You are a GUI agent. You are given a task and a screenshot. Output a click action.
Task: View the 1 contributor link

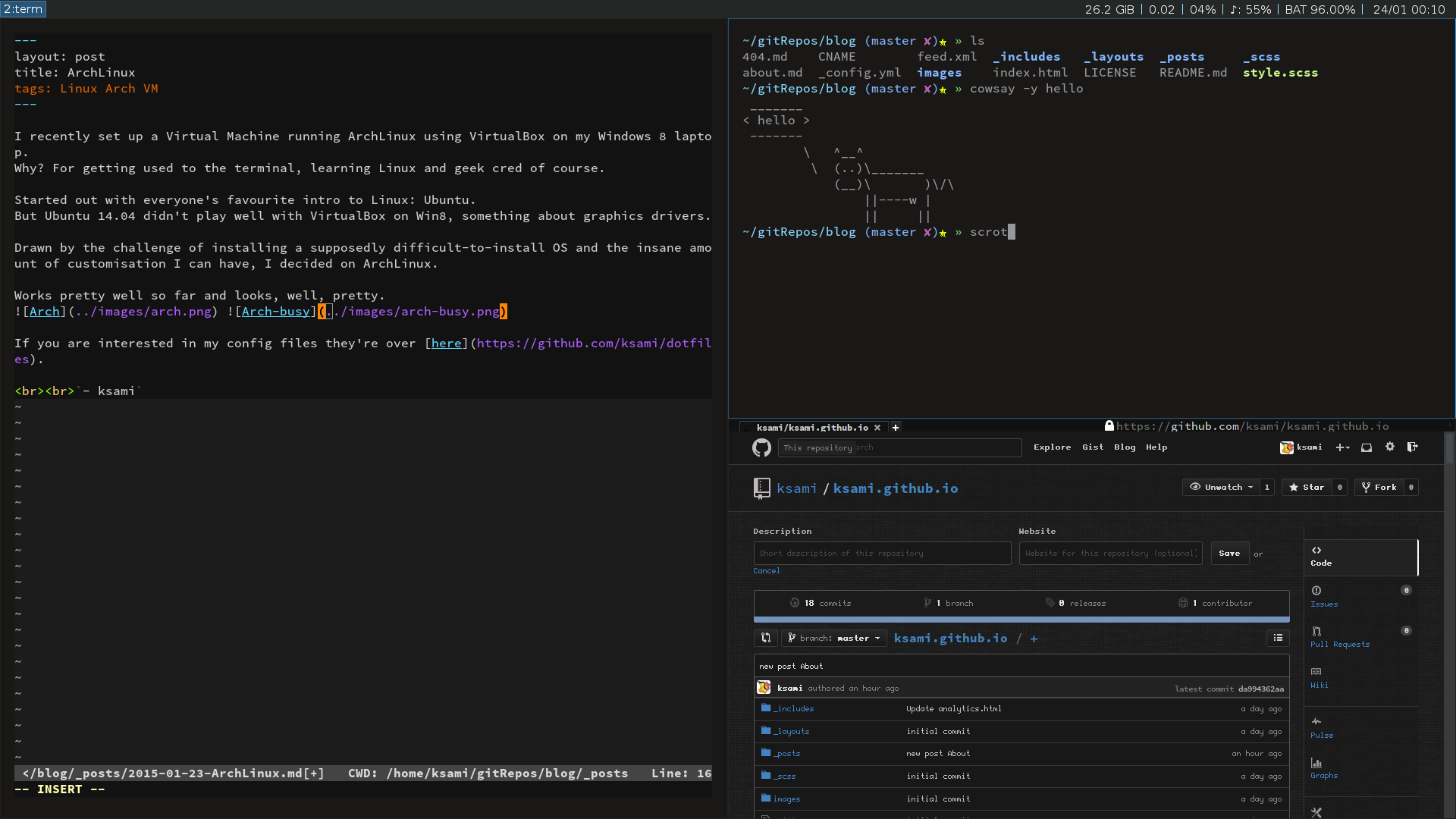[x=1215, y=603]
